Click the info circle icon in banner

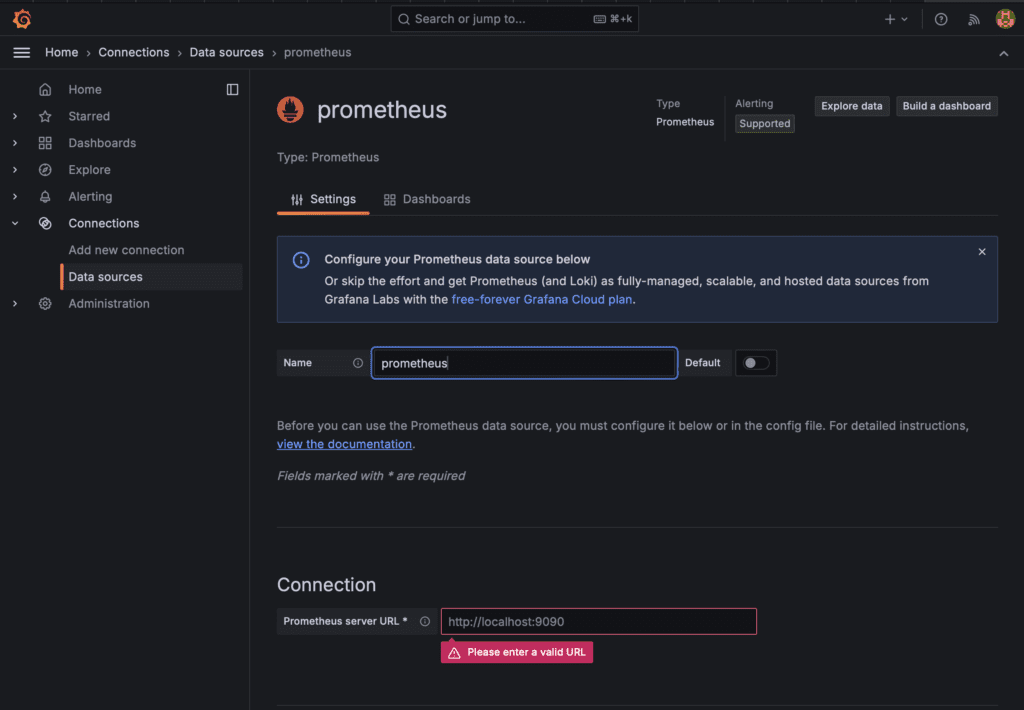point(301,260)
